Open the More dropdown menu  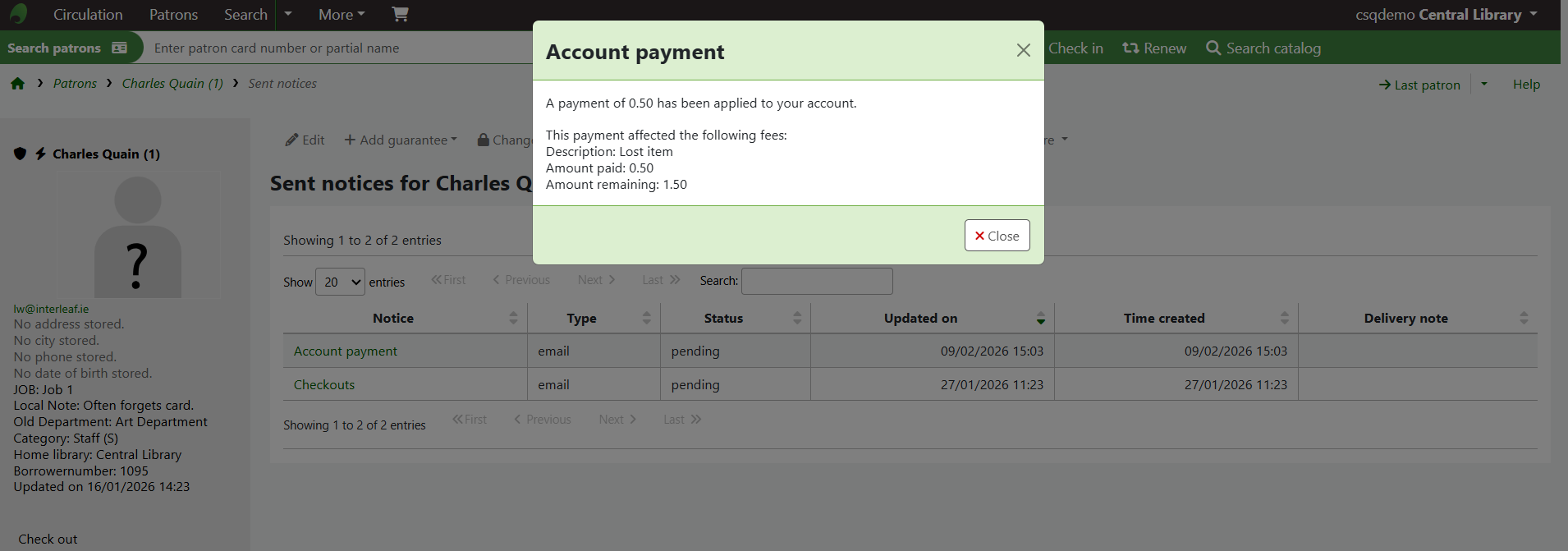[x=342, y=15]
